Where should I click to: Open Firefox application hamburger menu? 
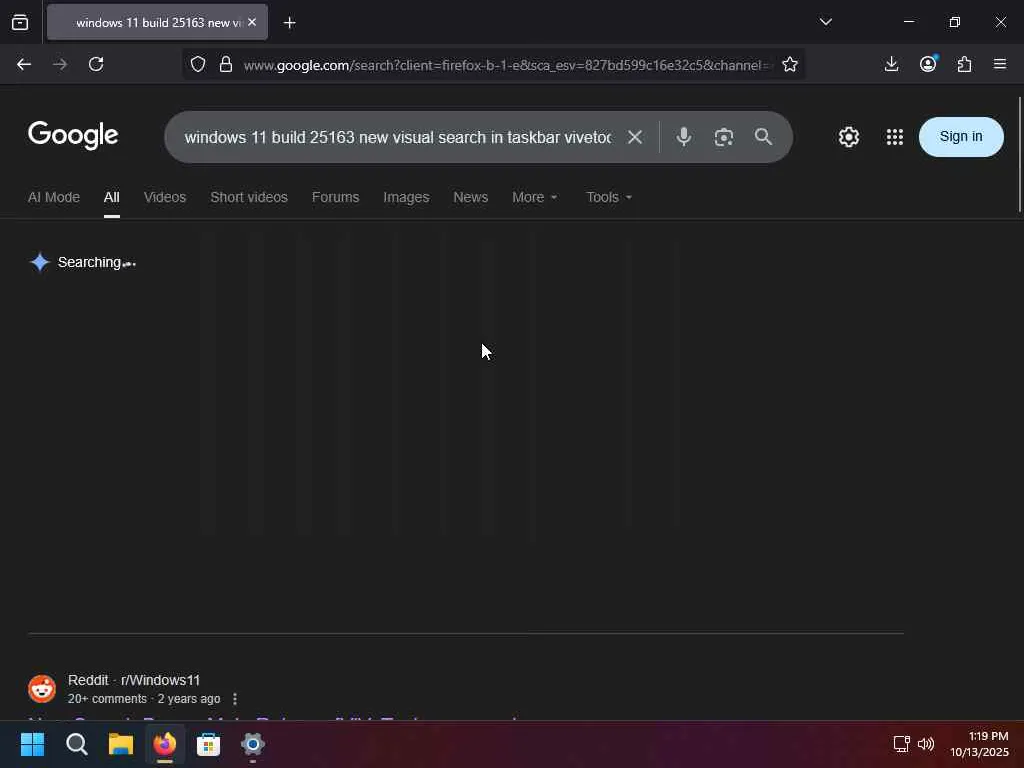(1000, 64)
